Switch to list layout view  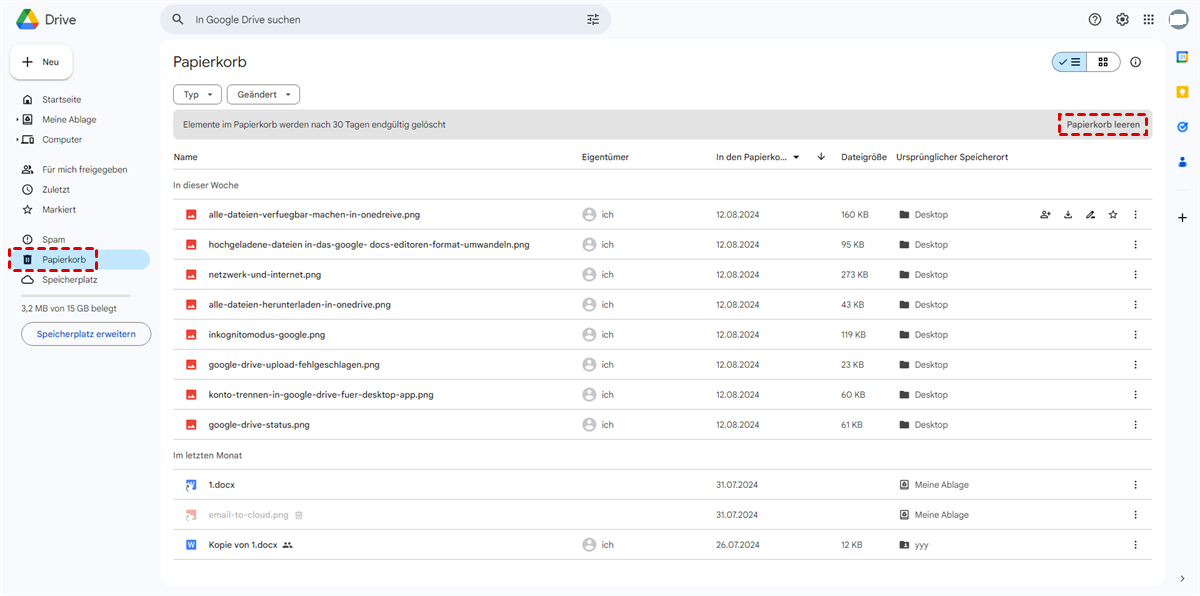tap(1069, 62)
